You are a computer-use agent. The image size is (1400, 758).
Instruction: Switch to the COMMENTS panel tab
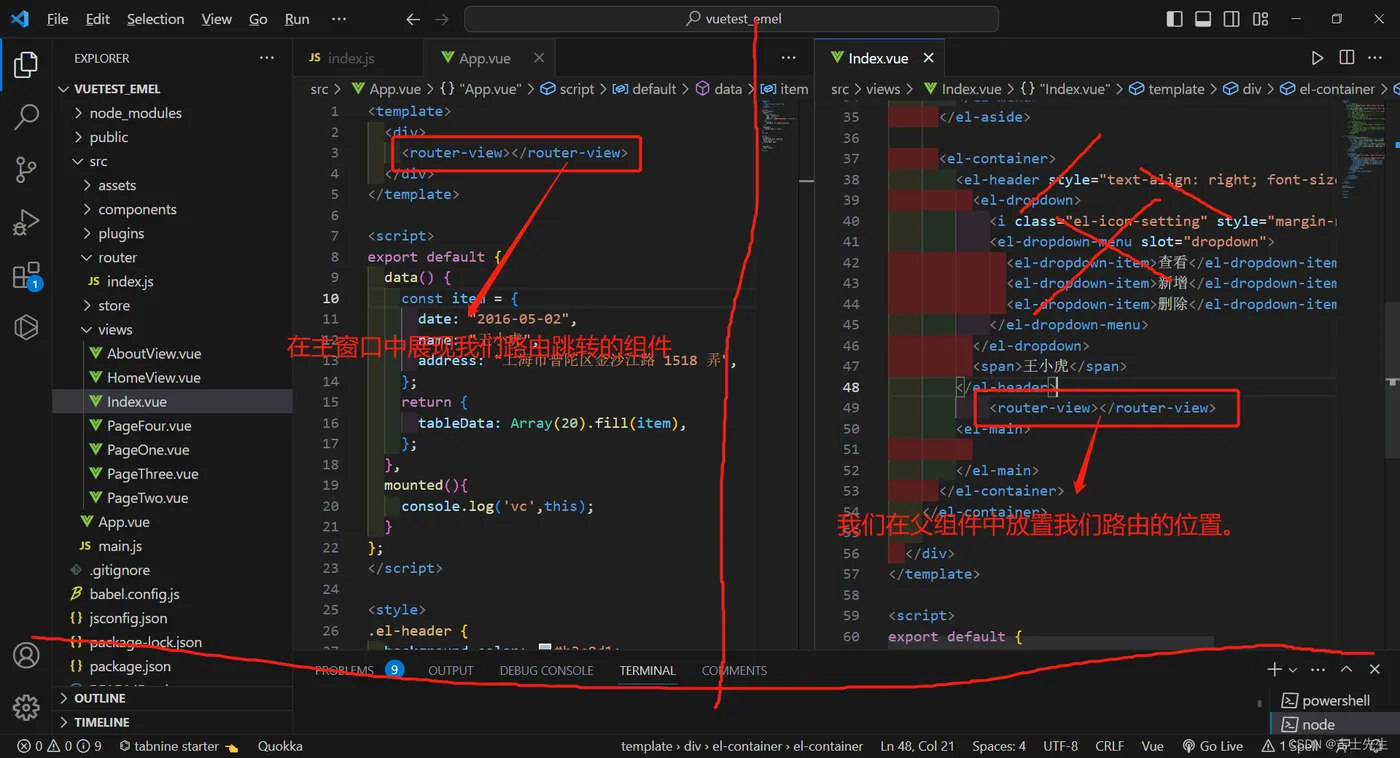click(734, 670)
